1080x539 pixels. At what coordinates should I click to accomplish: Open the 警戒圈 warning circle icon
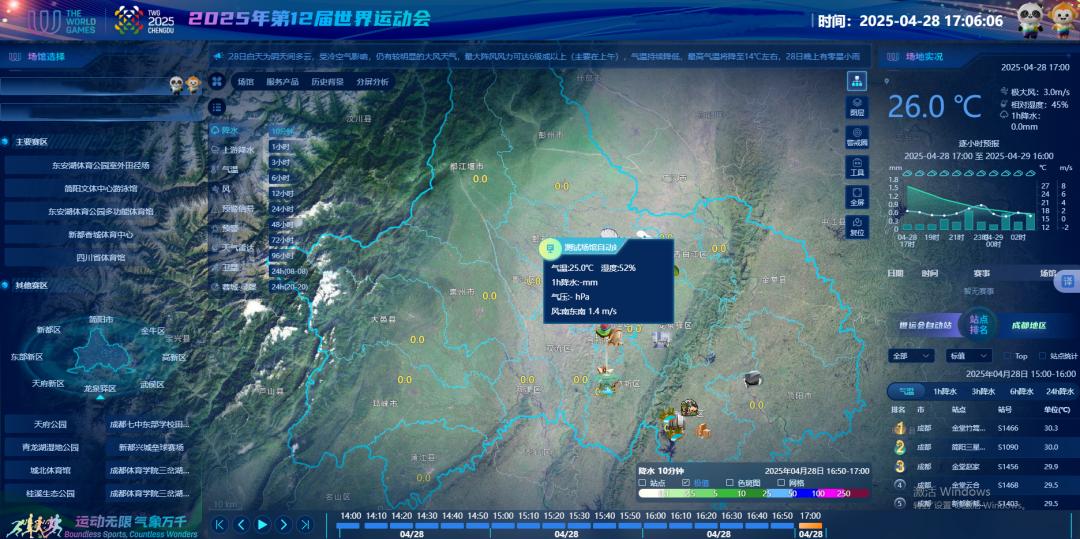[x=857, y=135]
